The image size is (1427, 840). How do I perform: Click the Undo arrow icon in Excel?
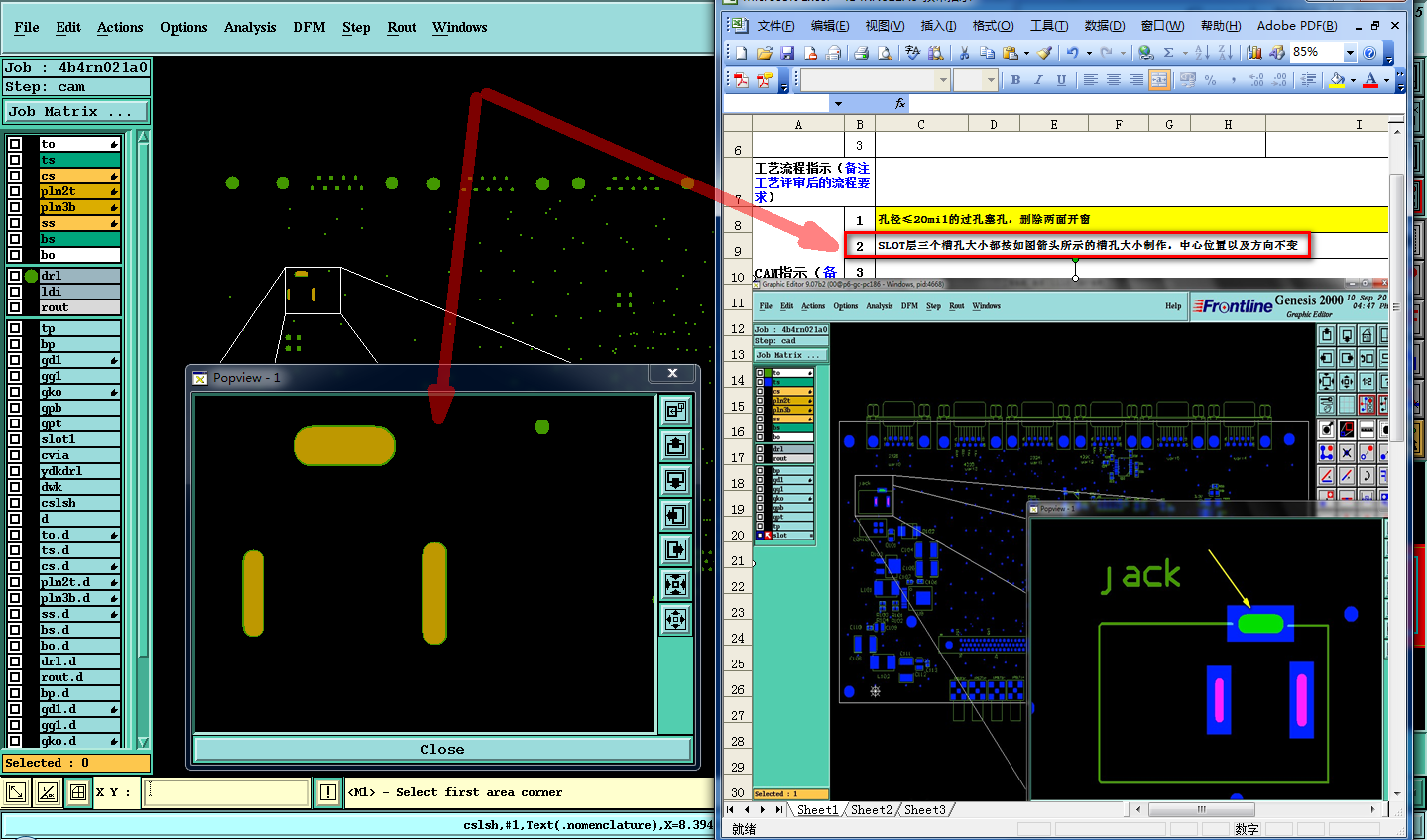(x=1072, y=53)
